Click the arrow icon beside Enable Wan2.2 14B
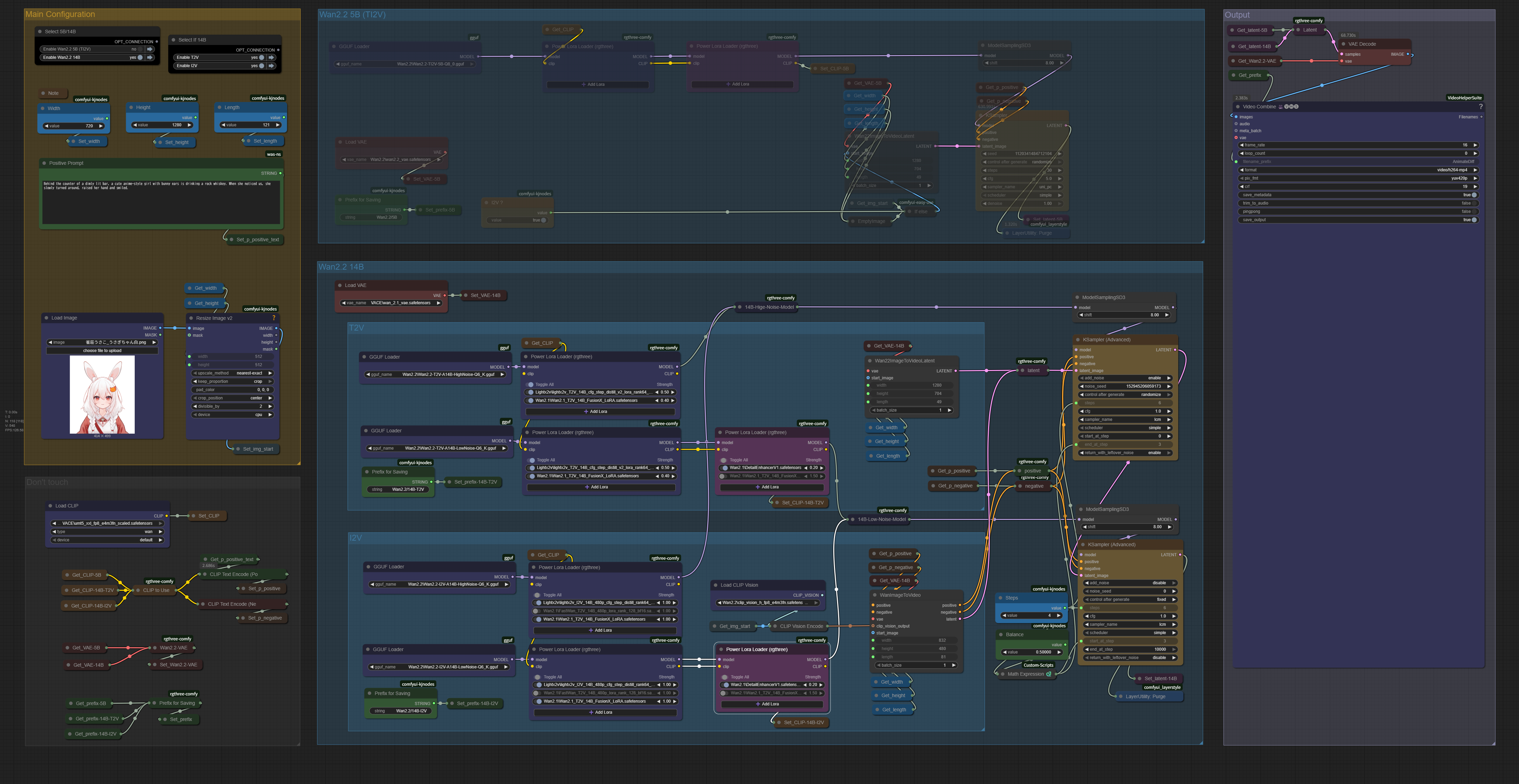 click(150, 57)
